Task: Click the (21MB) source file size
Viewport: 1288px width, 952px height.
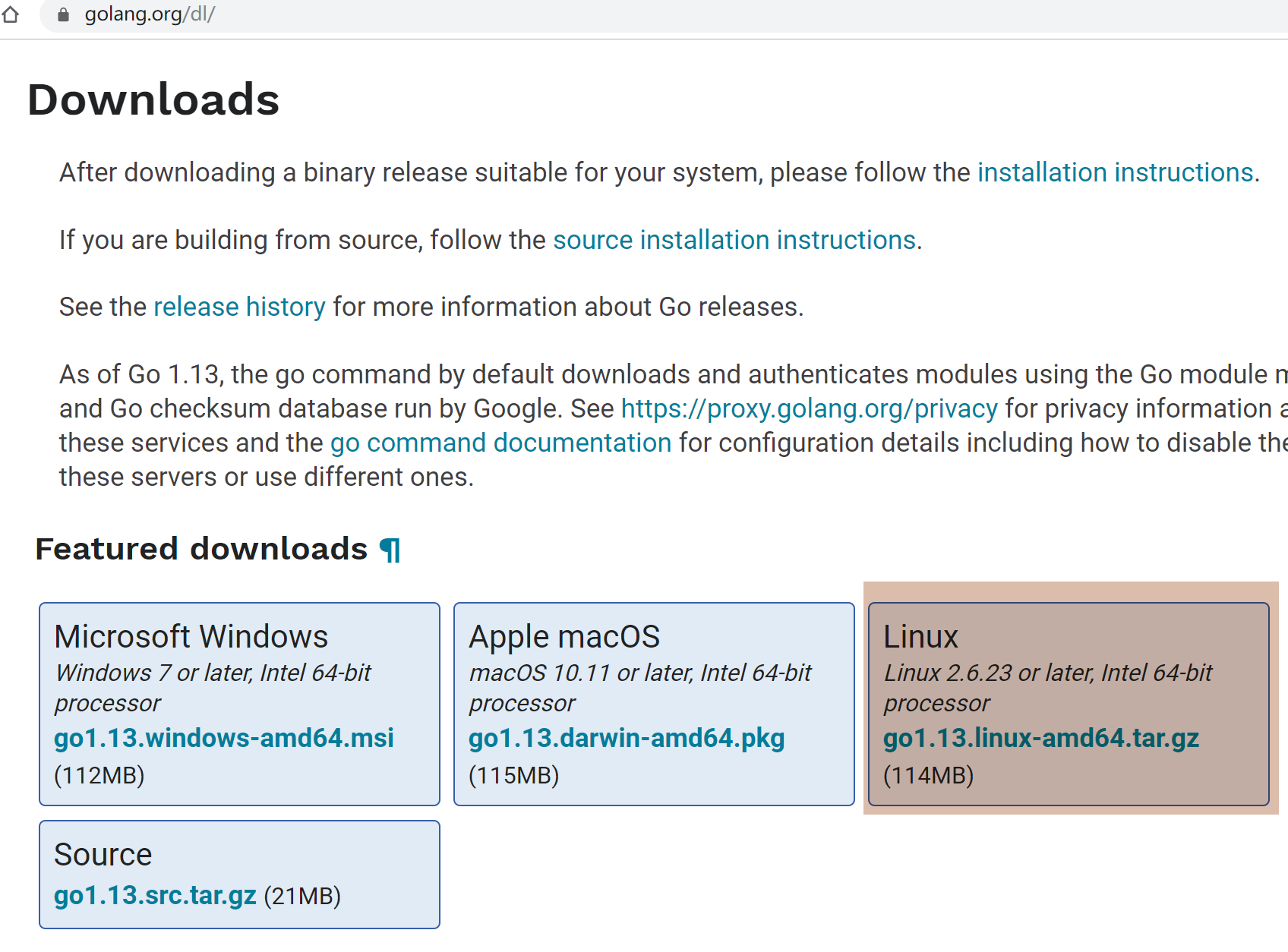Action: (302, 897)
